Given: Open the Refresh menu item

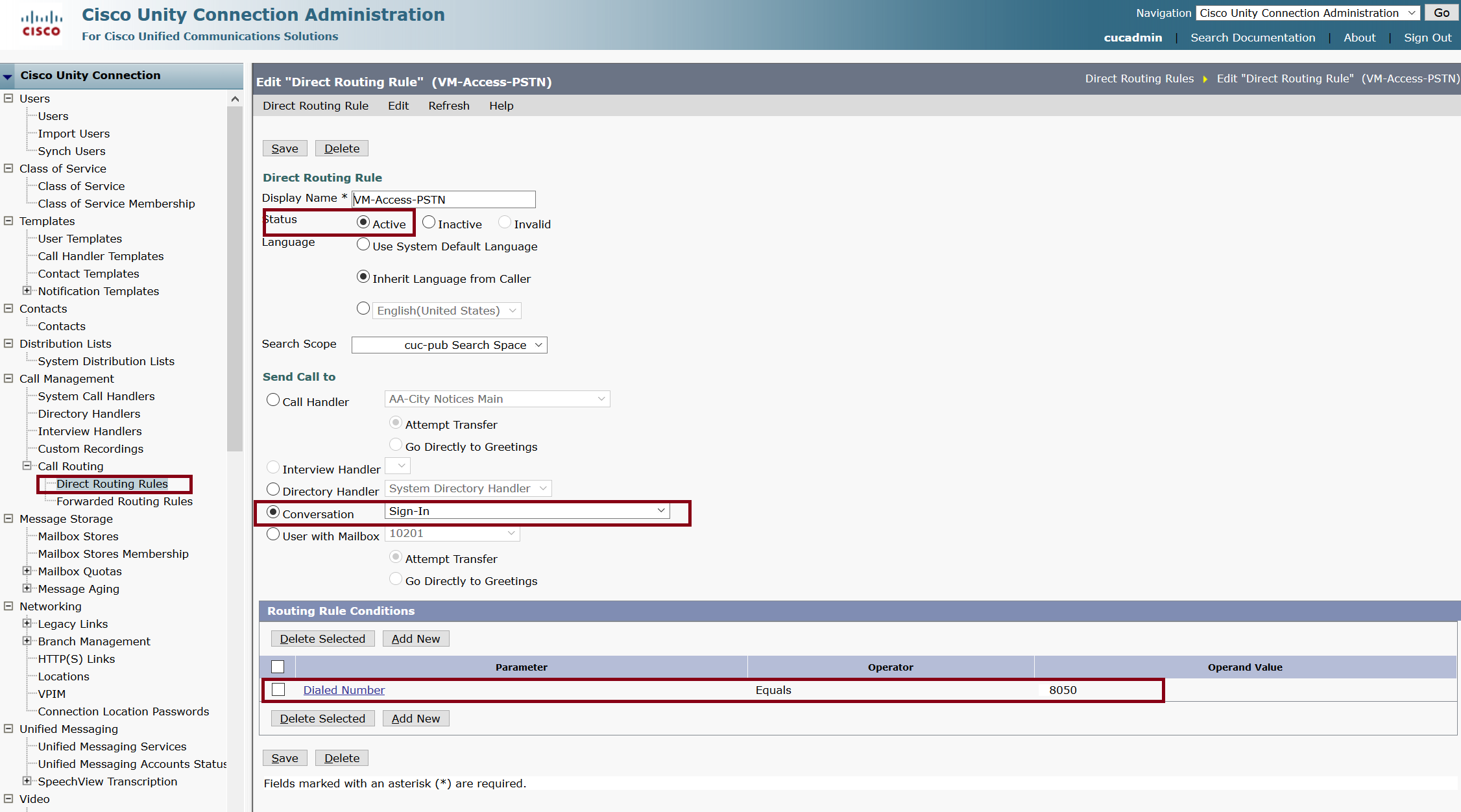Looking at the screenshot, I should click(448, 106).
